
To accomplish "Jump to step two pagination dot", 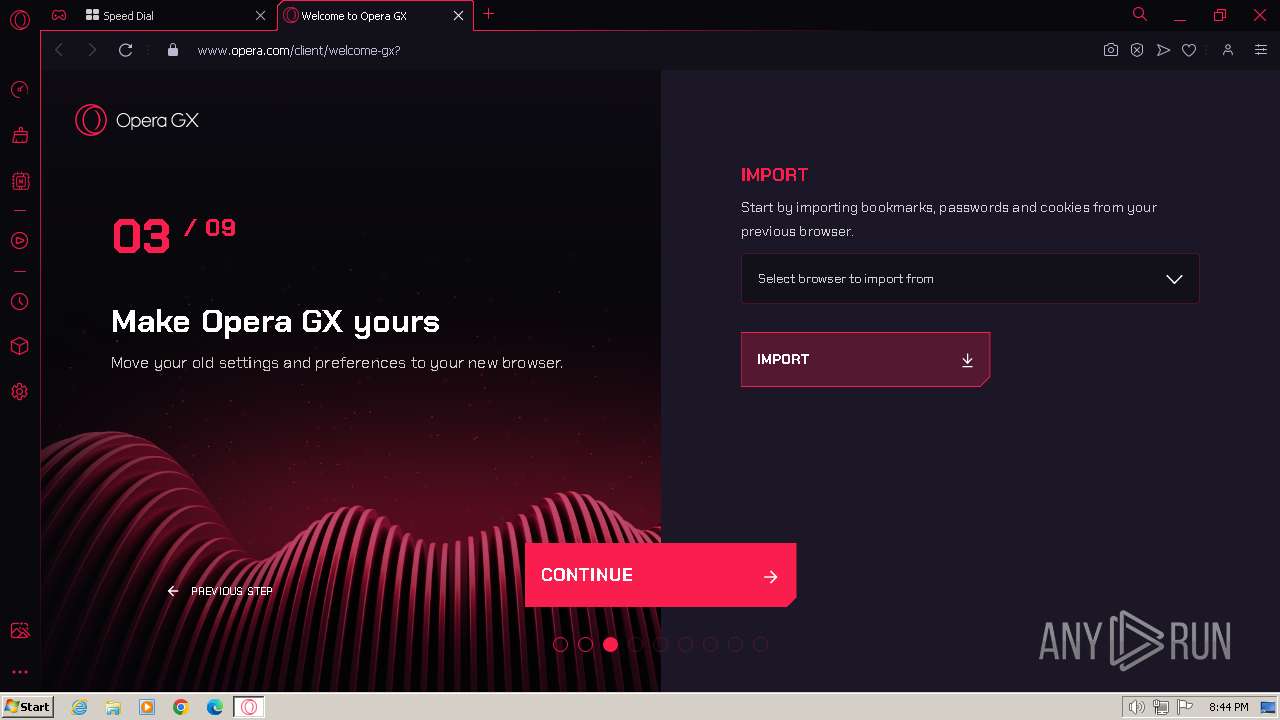I will [585, 644].
